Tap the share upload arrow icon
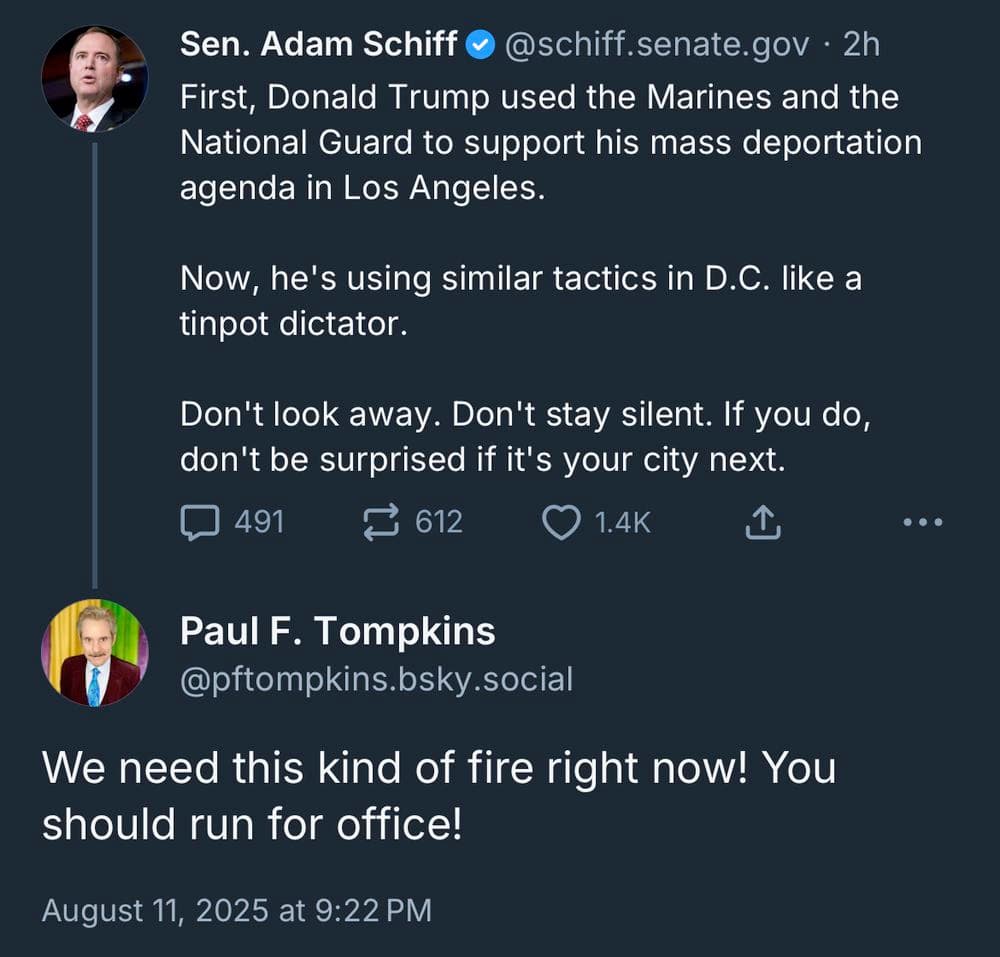Screen dimensions: 1000x957 coord(763,522)
